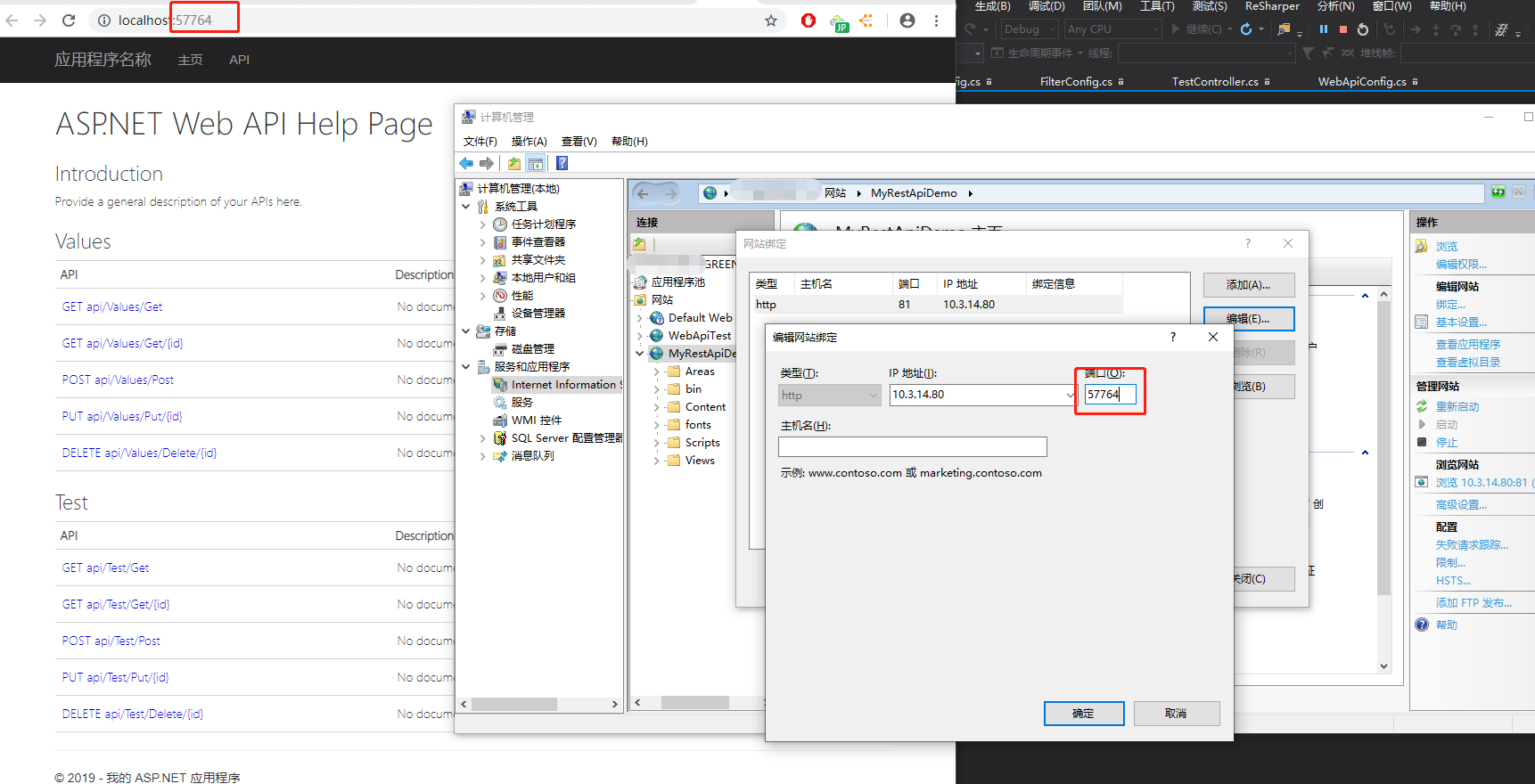
Task: Click back arrow in Computer Management toolbar
Action: (x=466, y=163)
